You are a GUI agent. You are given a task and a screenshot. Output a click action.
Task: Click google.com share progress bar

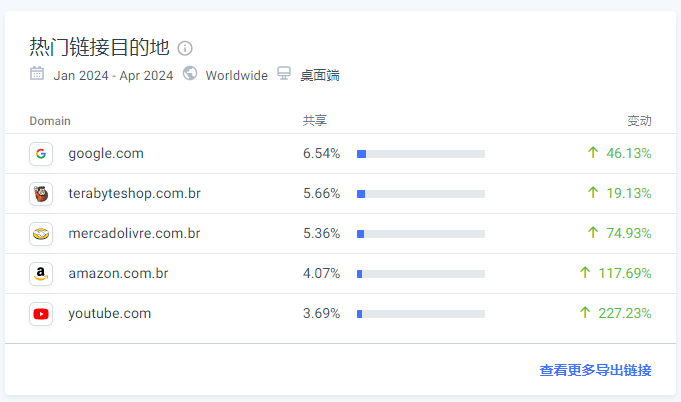point(421,154)
